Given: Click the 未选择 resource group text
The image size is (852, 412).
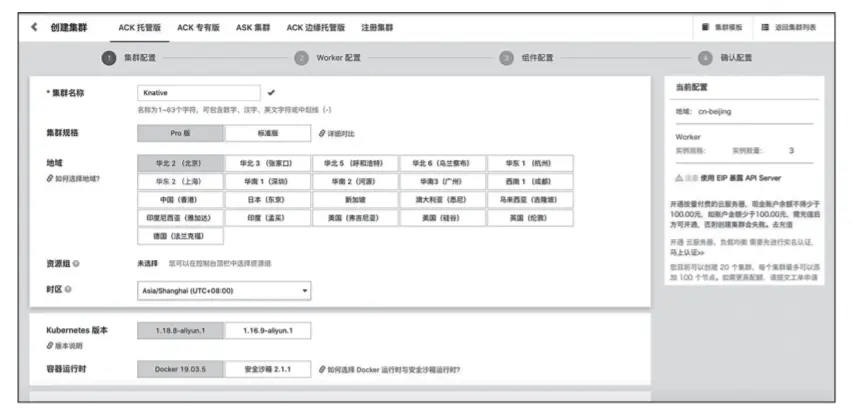Looking at the screenshot, I should point(147,264).
